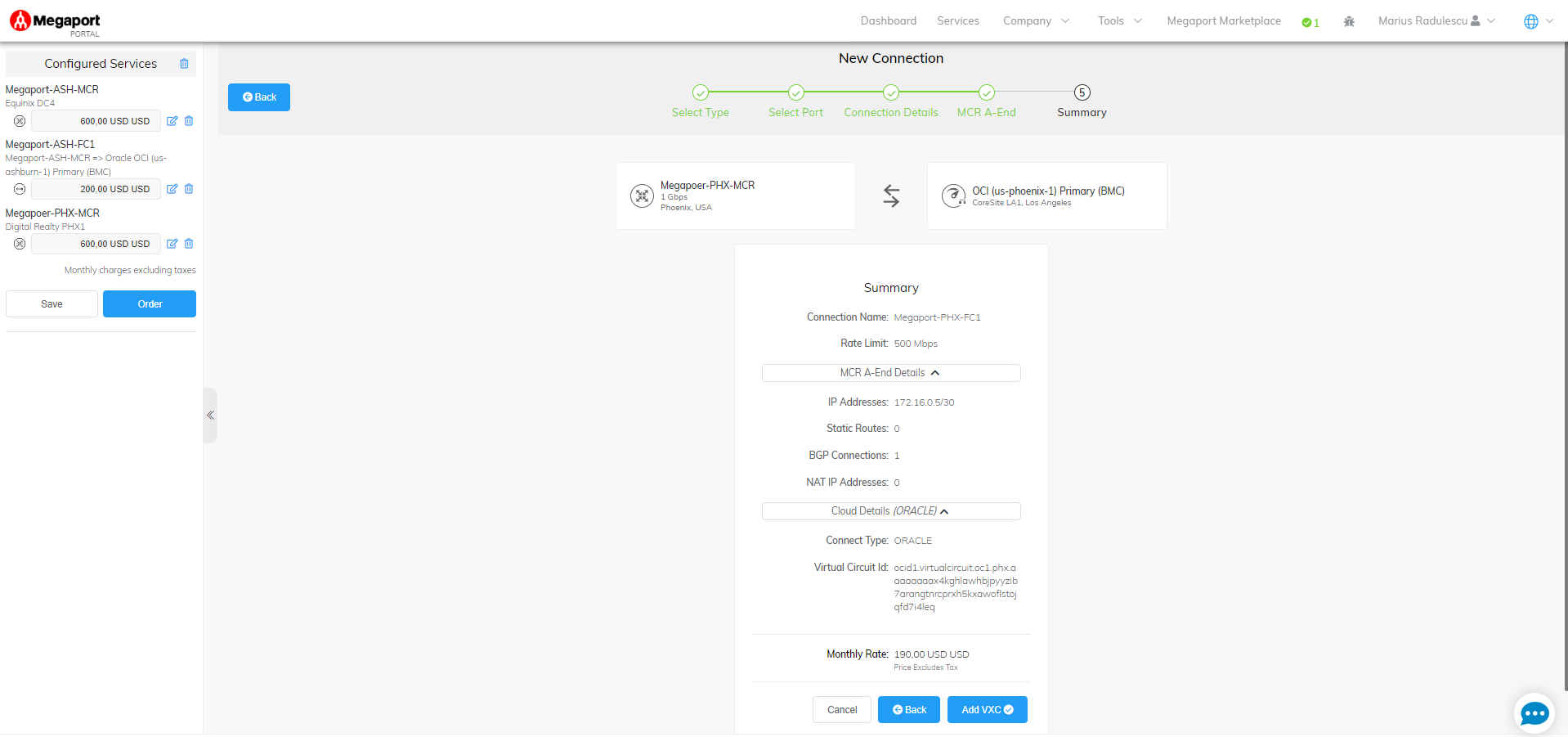The image size is (1568, 737).
Task: Click the top Back button
Action: (x=259, y=97)
